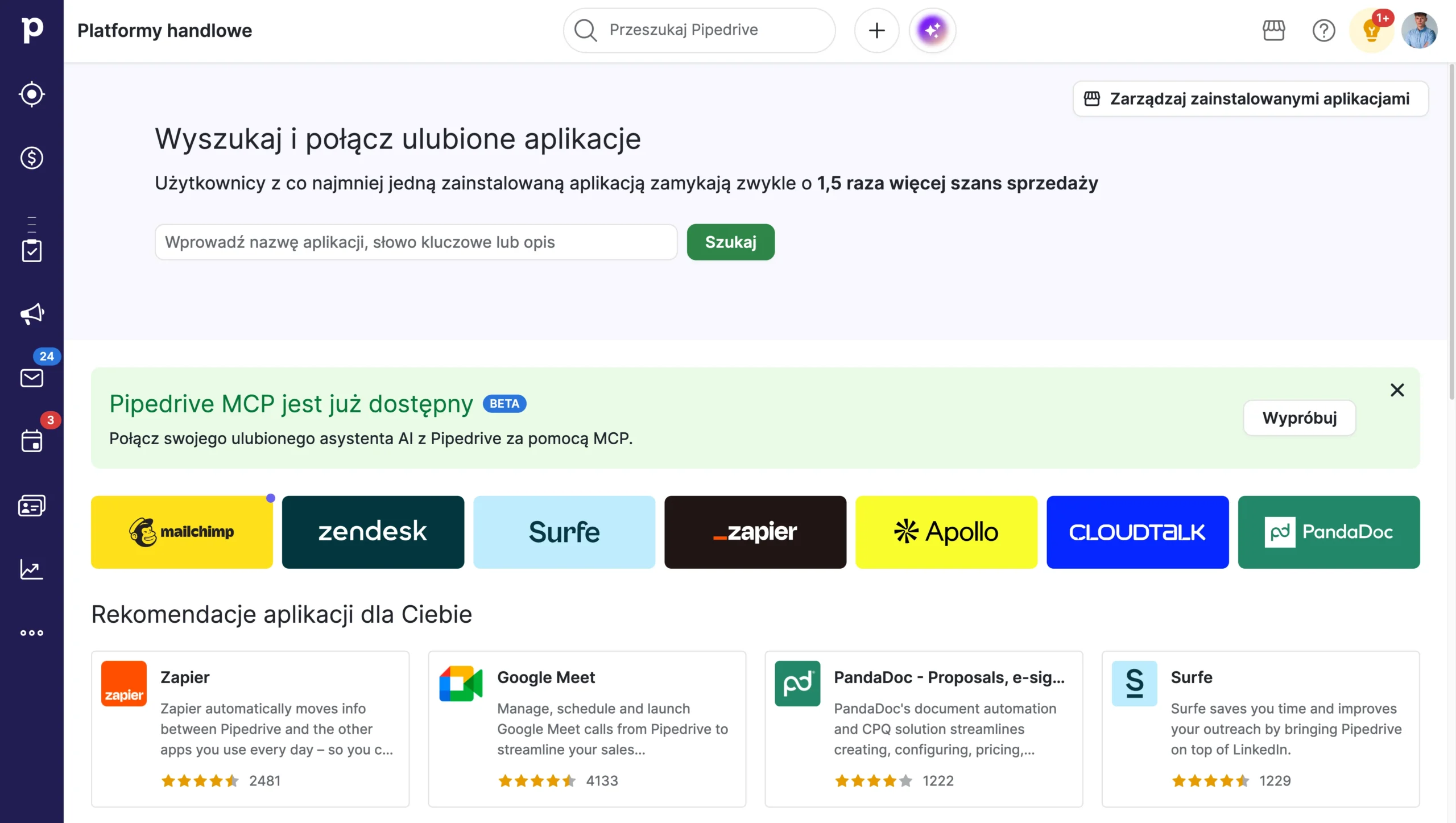Click the Platformy handlowe page title
This screenshot has width=1456, height=823.
point(164,30)
